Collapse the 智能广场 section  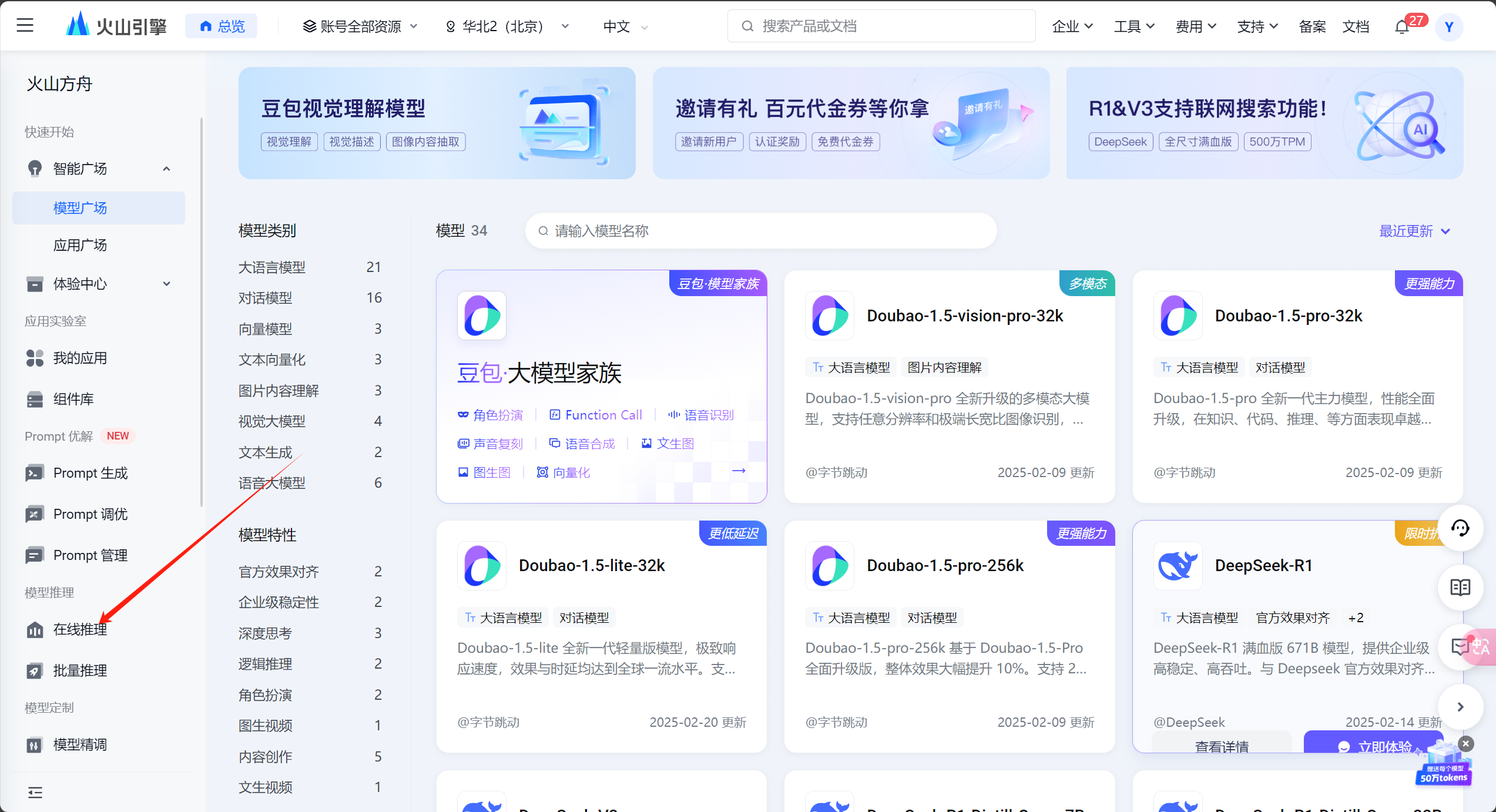point(166,169)
